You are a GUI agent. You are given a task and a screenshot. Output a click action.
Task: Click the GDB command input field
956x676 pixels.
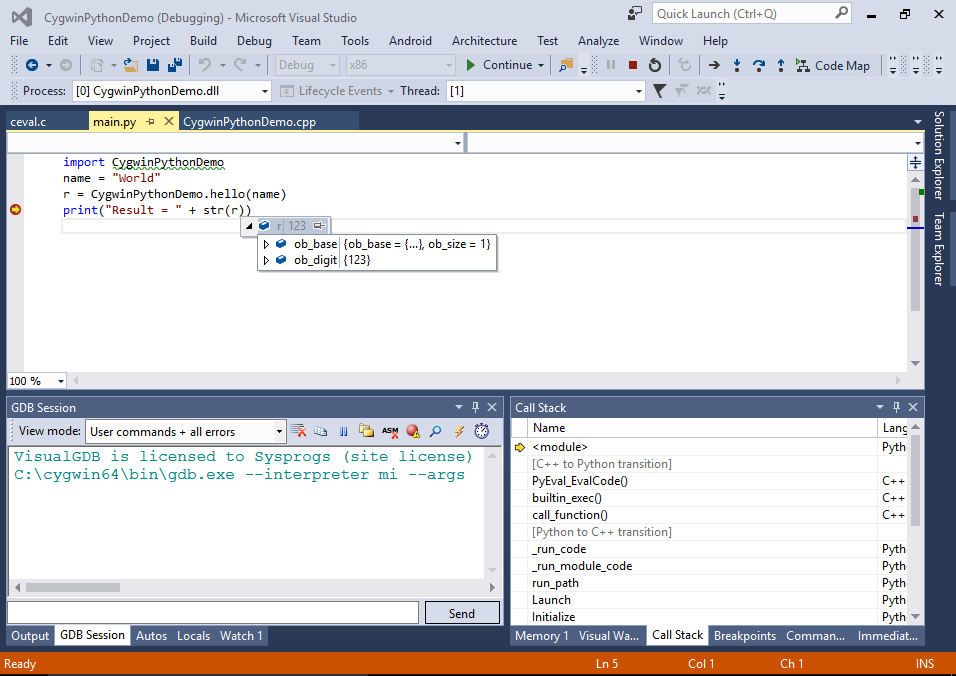212,613
